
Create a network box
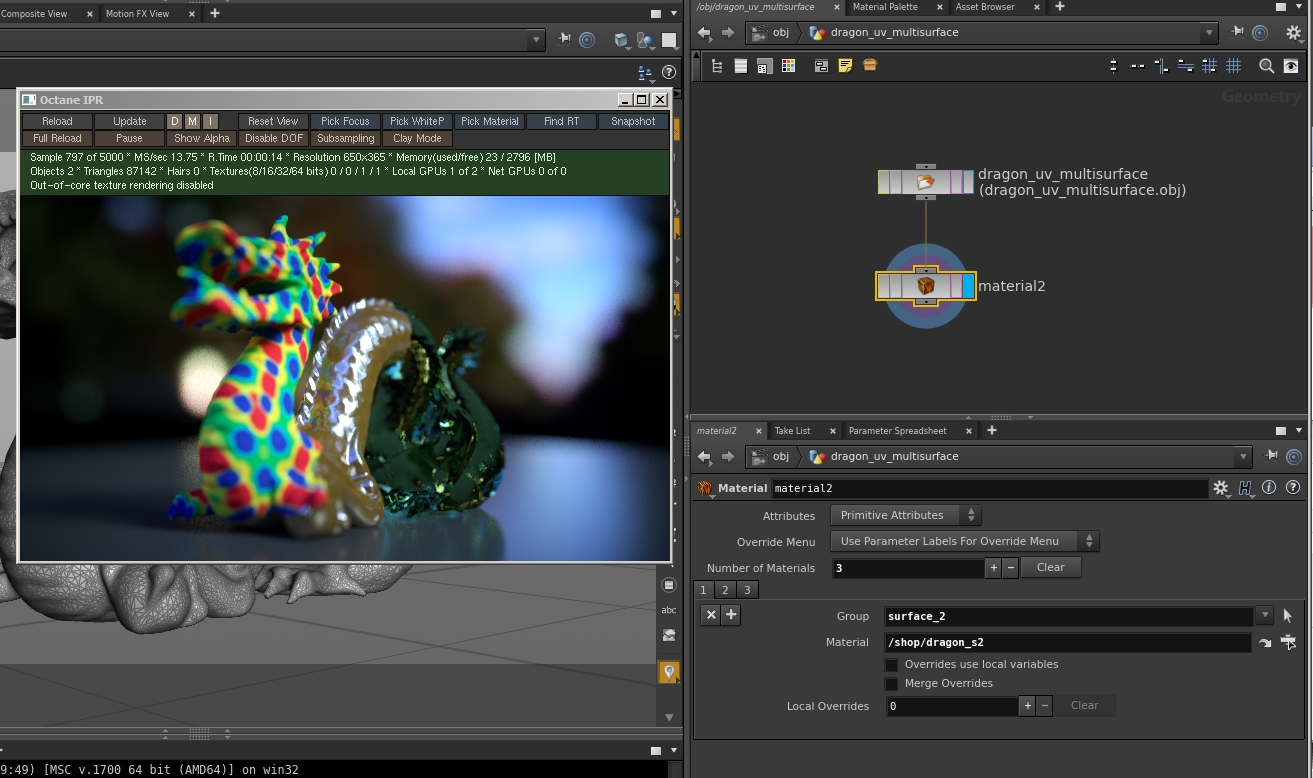coord(821,66)
